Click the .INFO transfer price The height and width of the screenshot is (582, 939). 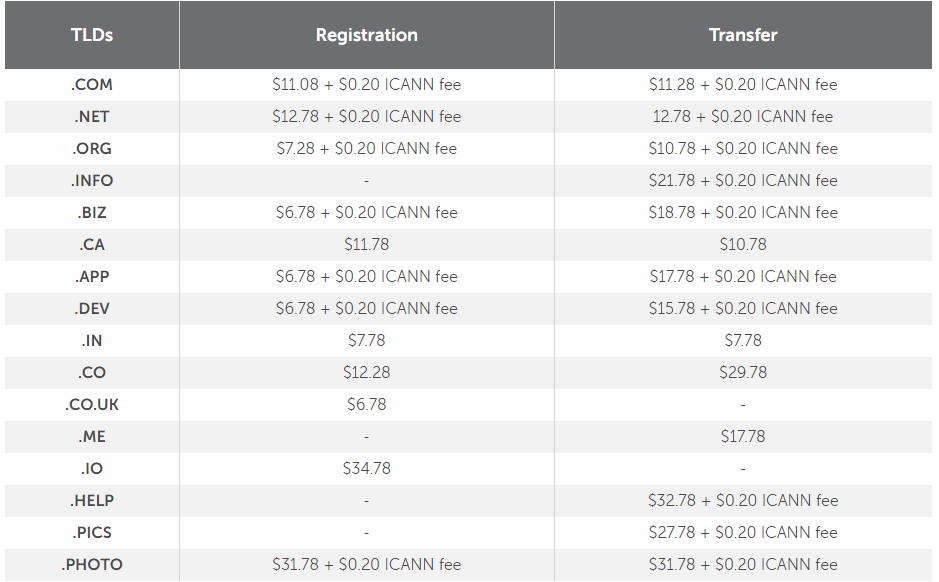coord(743,181)
